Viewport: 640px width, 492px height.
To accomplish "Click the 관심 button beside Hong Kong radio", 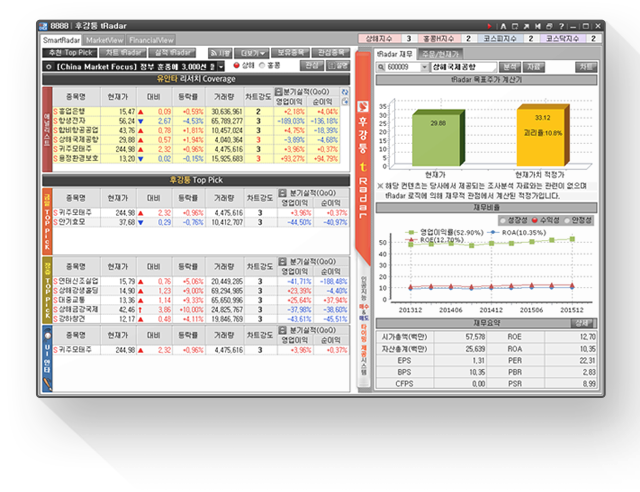I will pos(311,65).
